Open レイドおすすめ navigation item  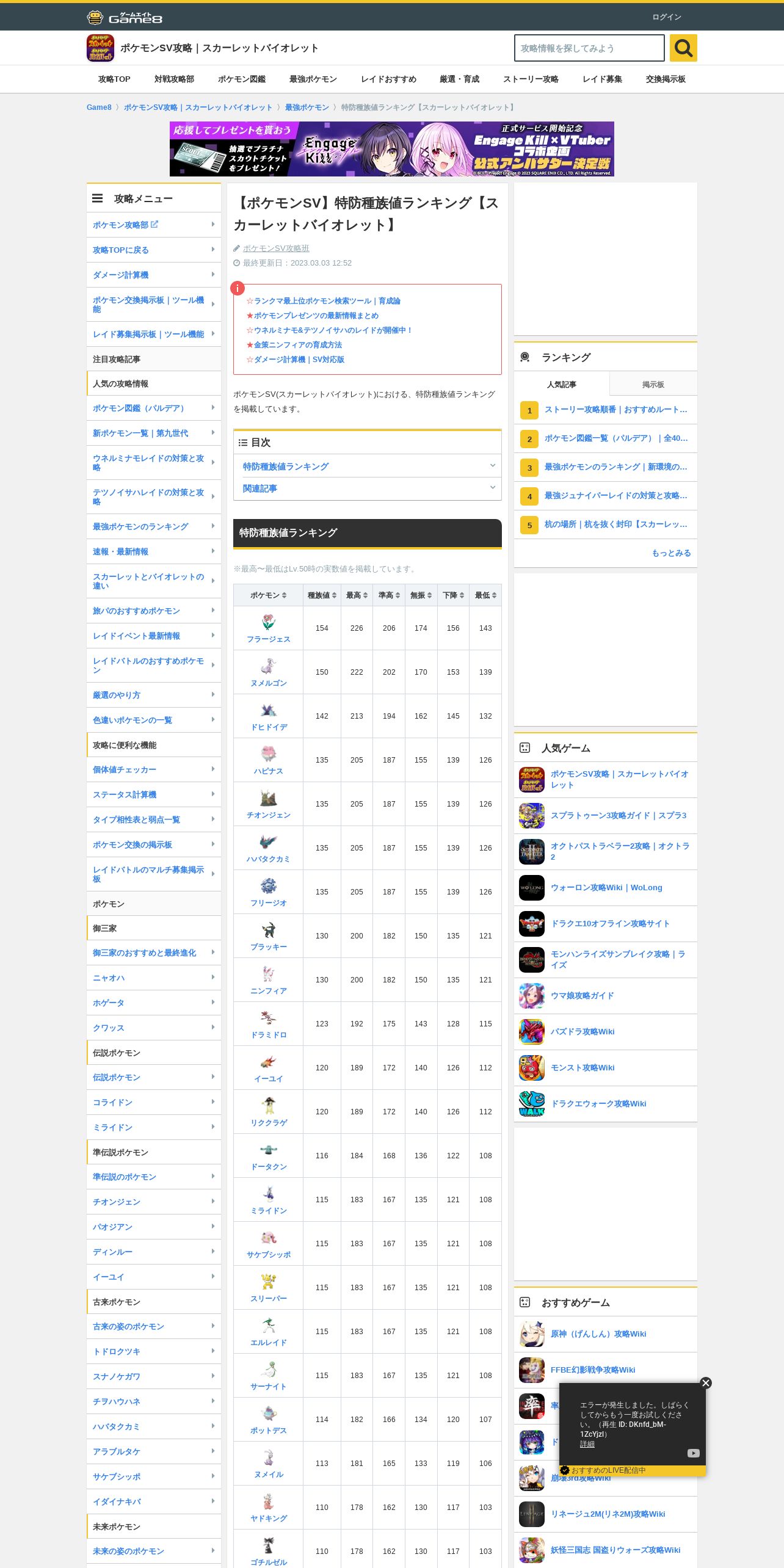pyautogui.click(x=388, y=79)
